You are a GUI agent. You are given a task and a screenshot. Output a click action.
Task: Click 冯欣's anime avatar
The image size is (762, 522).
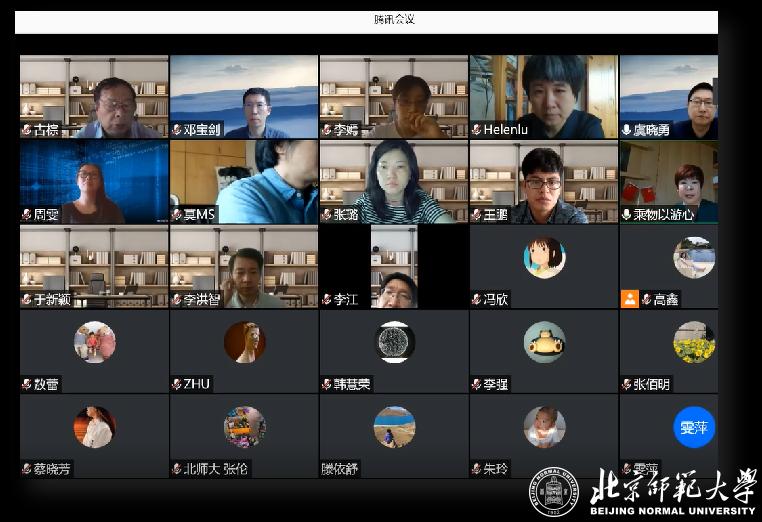pyautogui.click(x=544, y=258)
